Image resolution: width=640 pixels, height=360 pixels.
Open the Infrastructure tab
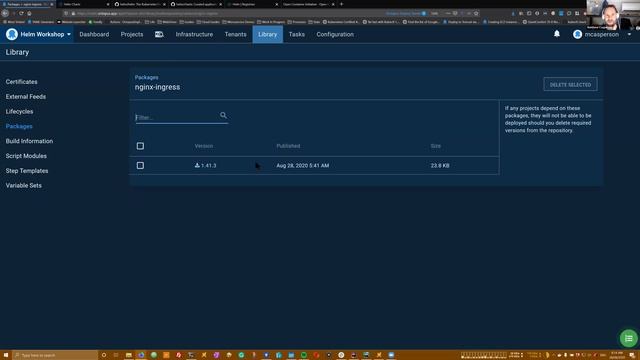click(194, 35)
